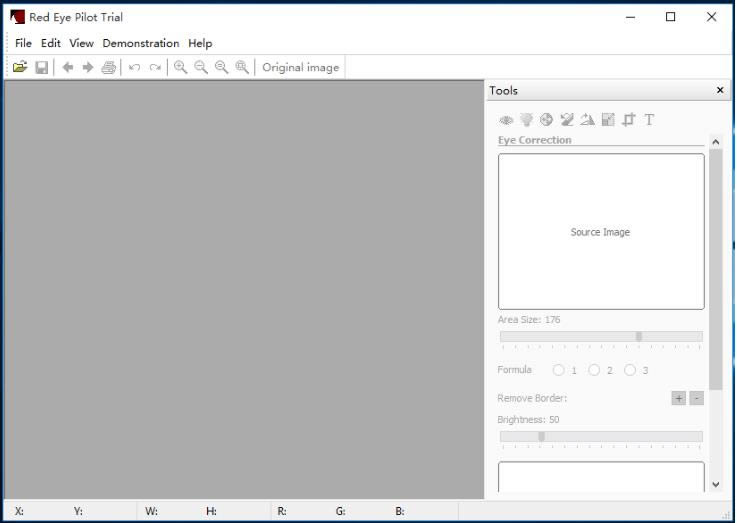This screenshot has width=737, height=523.
Task: Click the 'Tools' panel title
Action: [503, 91]
